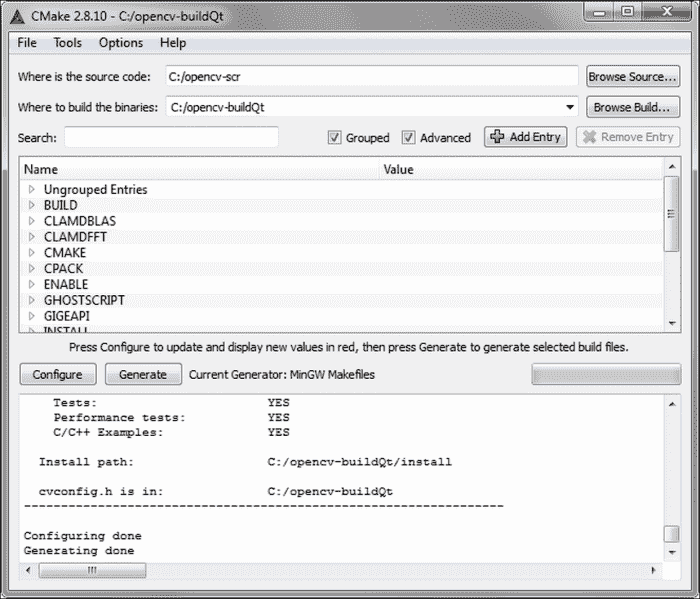
Task: Click the entries list scrollbar thumb
Action: (671, 214)
